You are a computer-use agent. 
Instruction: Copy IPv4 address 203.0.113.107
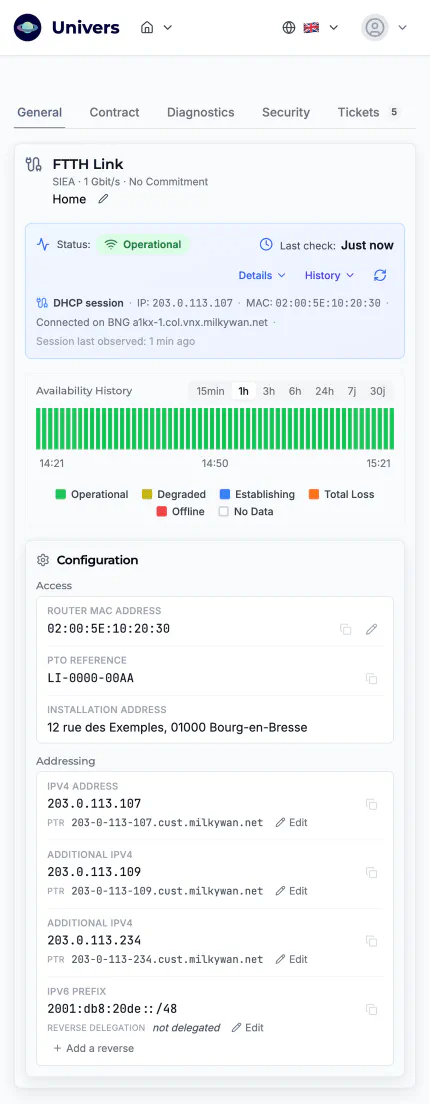pos(372,804)
